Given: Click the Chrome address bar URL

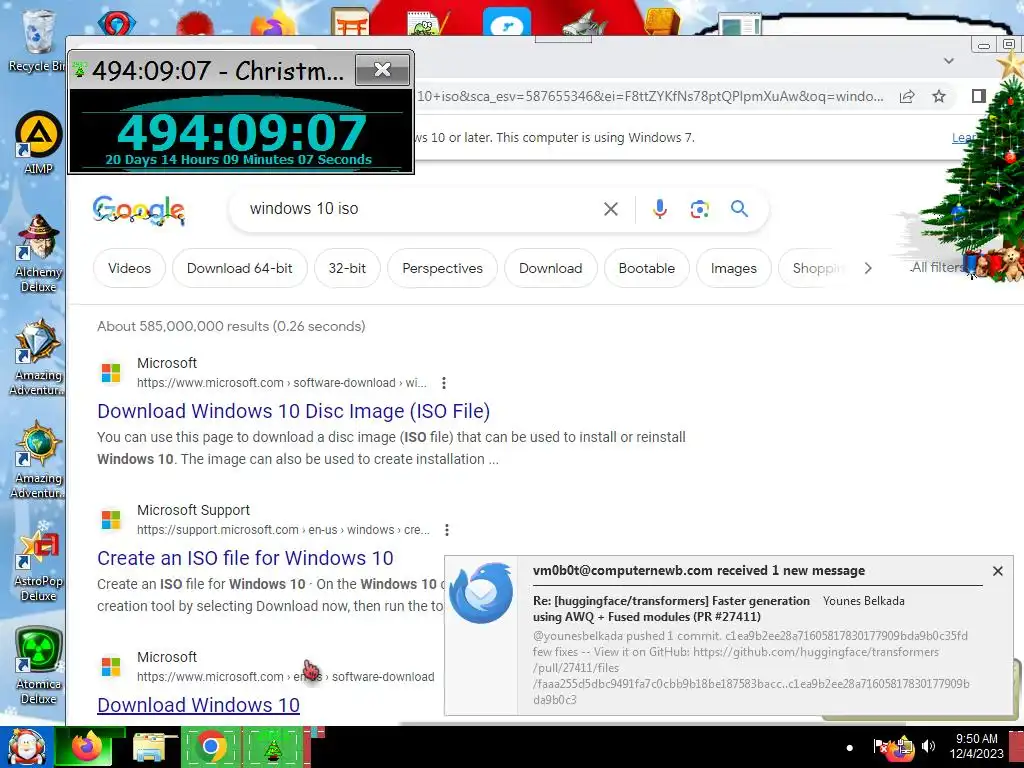Looking at the screenshot, I should 650,97.
